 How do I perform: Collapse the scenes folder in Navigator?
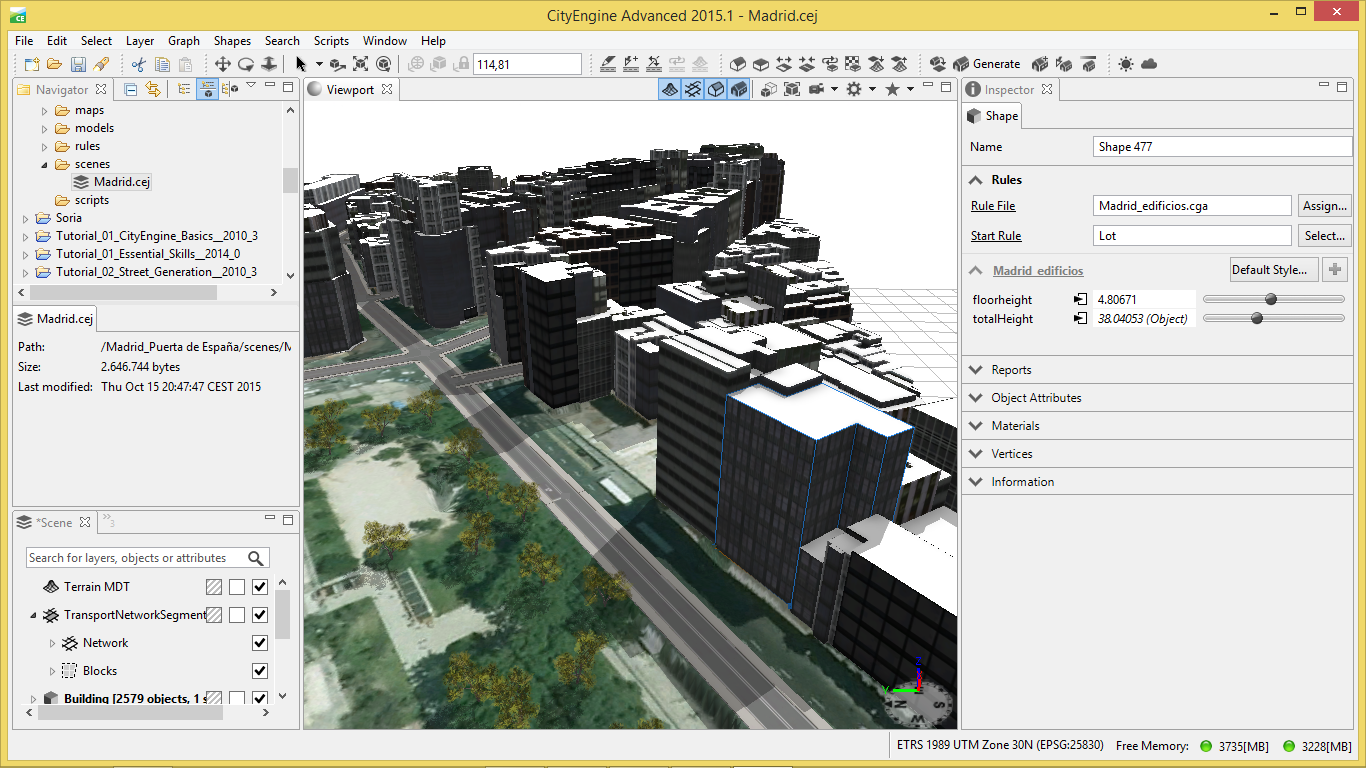click(44, 164)
